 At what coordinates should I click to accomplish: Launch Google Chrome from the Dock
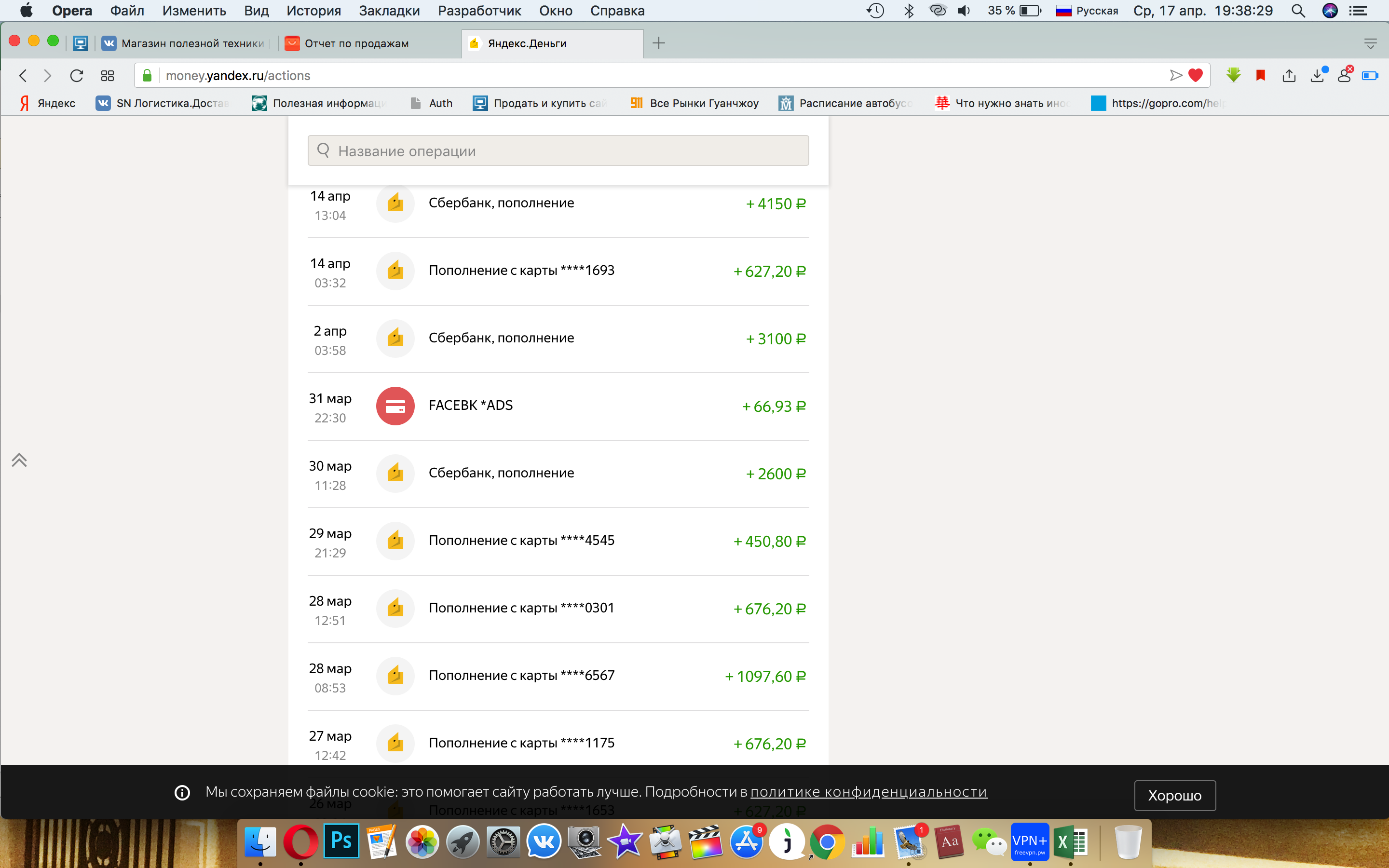click(x=827, y=841)
